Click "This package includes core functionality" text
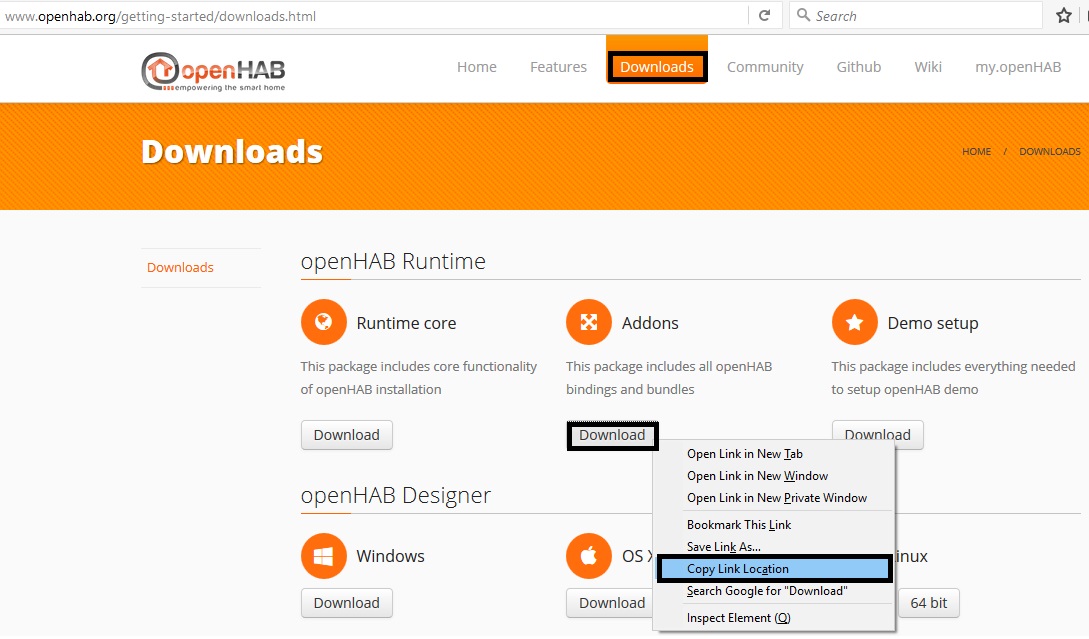The width and height of the screenshot is (1089, 639). 419,366
